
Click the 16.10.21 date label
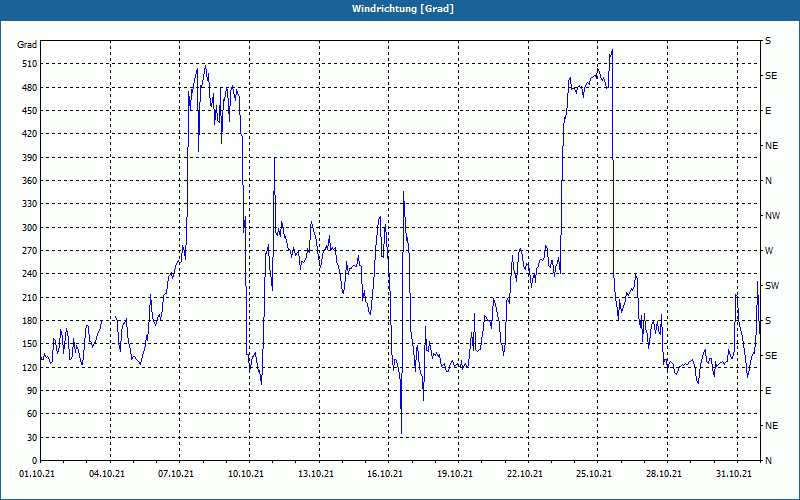click(385, 474)
